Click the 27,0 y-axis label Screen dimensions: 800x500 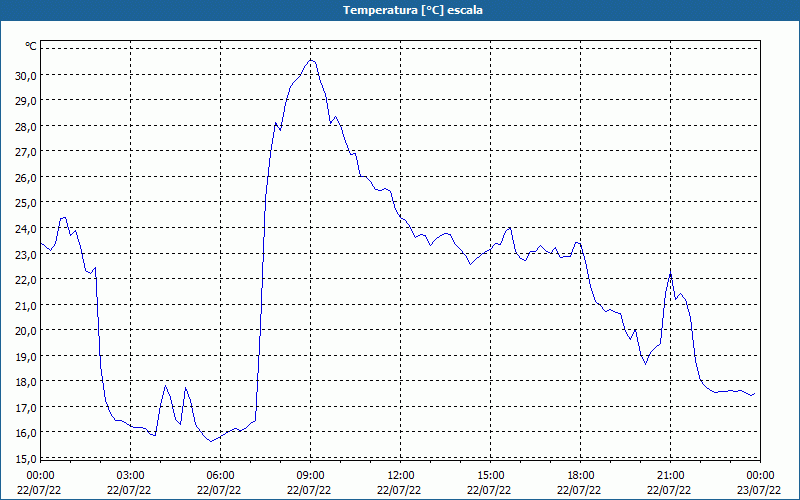(x=26, y=152)
